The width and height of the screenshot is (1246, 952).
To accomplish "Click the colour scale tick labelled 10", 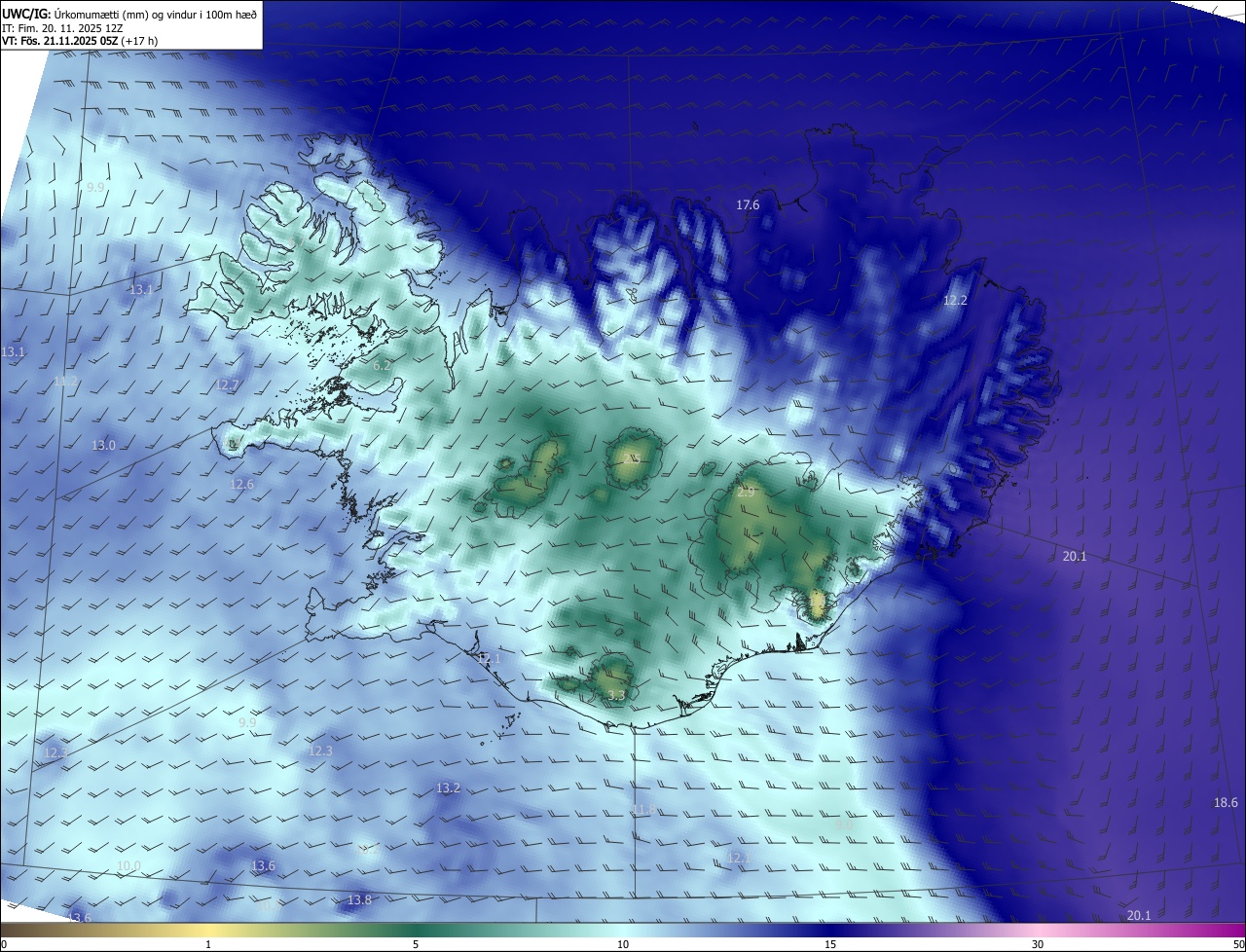I will tap(623, 944).
